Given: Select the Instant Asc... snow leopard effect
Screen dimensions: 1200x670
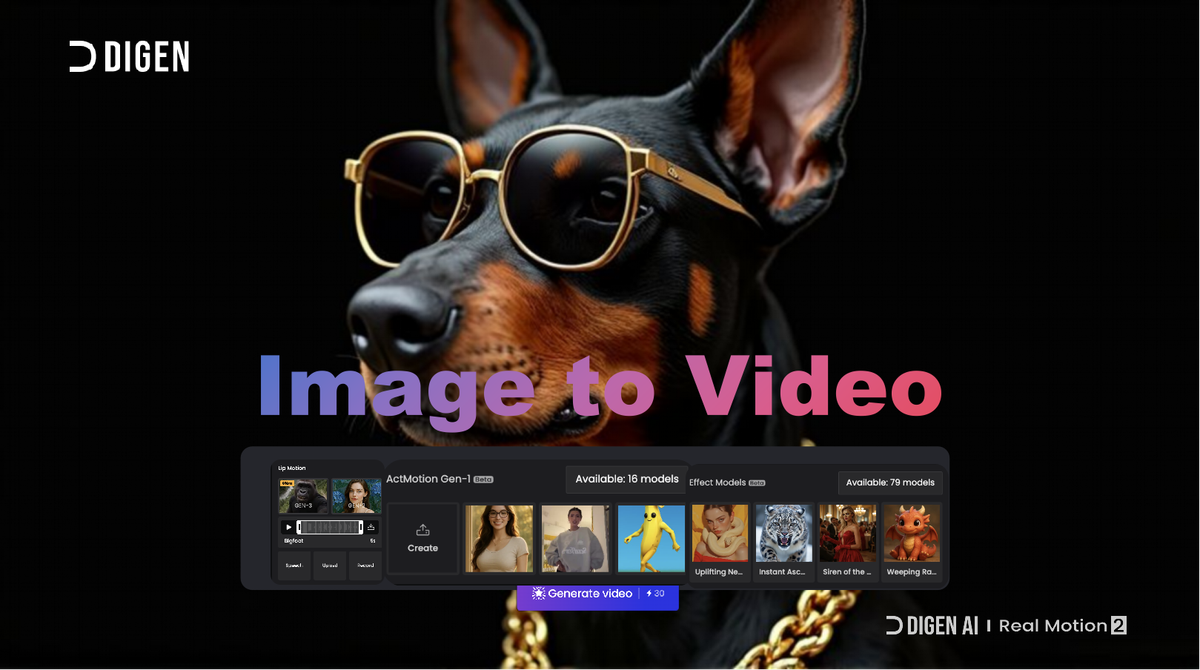Looking at the screenshot, I should 783,541.
